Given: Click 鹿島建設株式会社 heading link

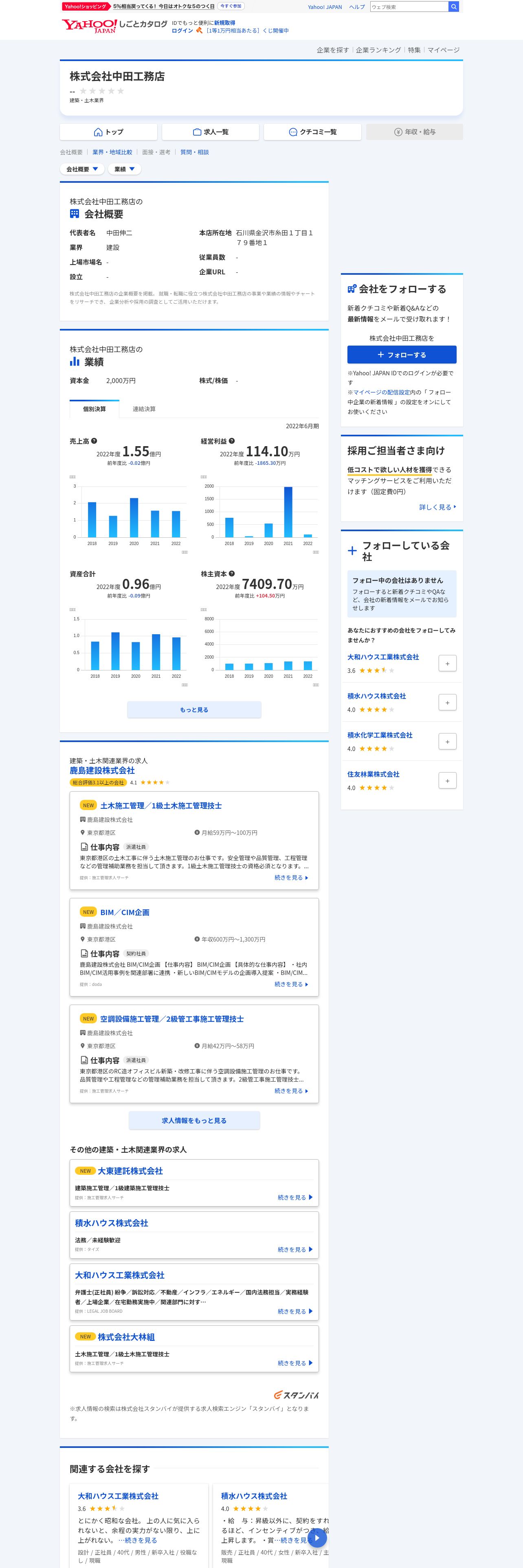Looking at the screenshot, I should coord(102,771).
